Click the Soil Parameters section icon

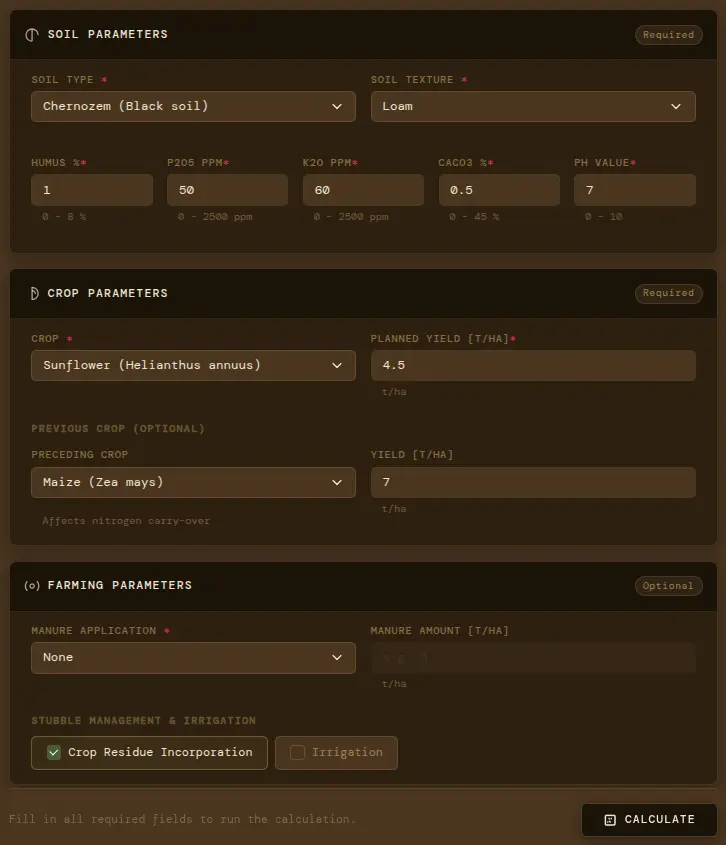tap(32, 34)
